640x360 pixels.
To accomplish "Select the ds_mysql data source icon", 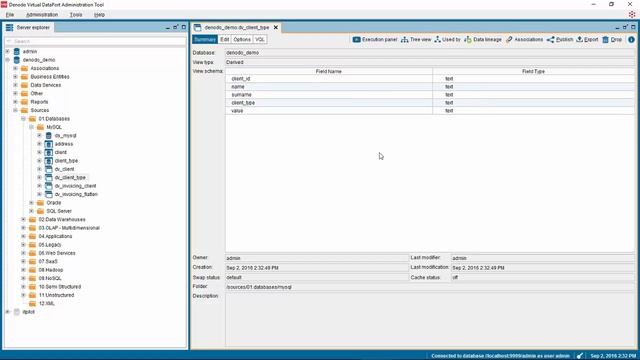I will (x=49, y=136).
